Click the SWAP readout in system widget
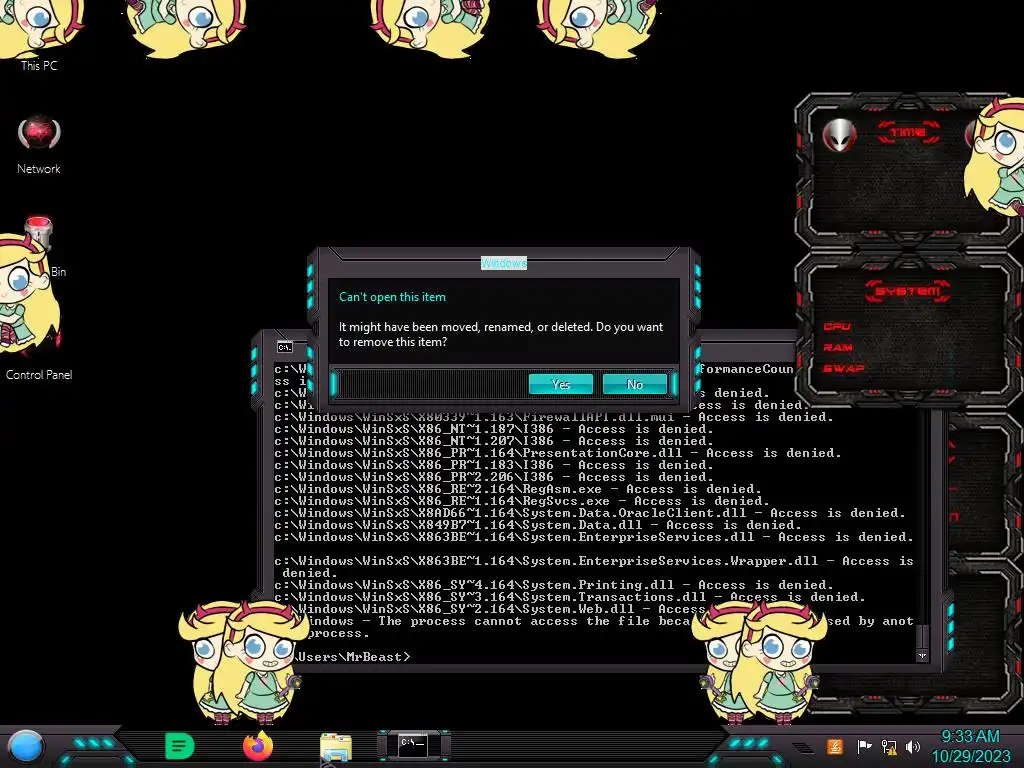Screen dimensions: 1024x768 [843, 368]
